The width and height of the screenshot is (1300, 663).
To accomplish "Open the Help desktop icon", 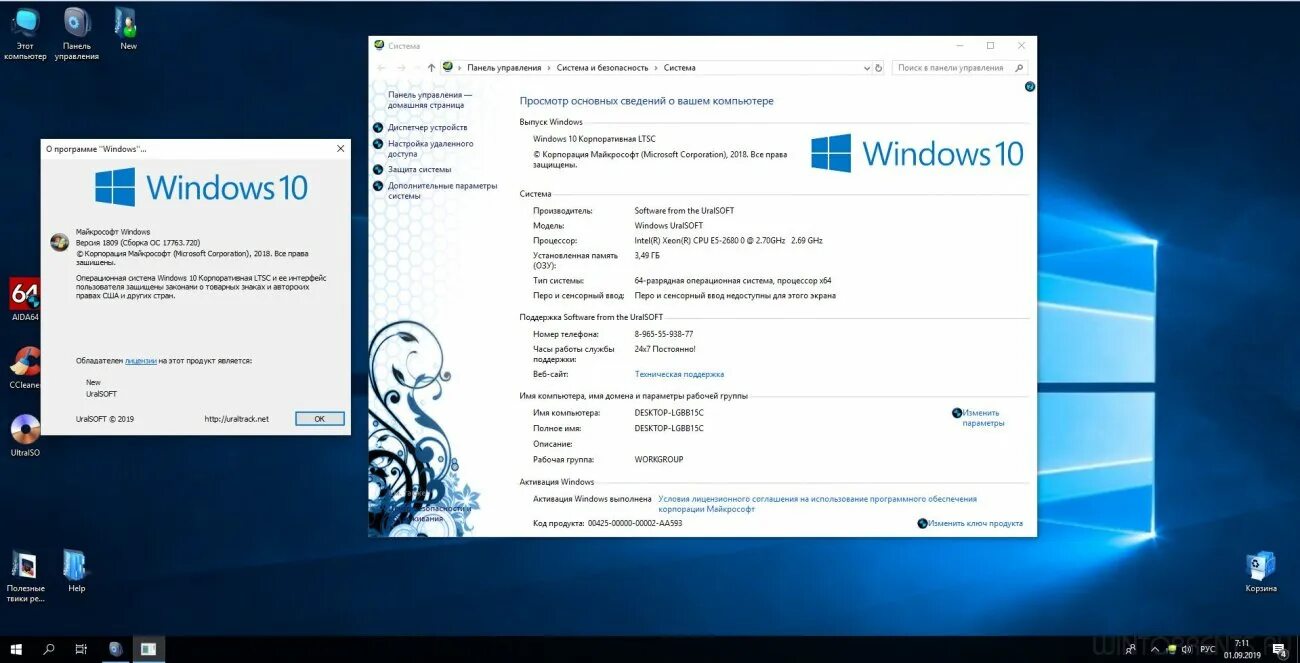I will coord(77,571).
